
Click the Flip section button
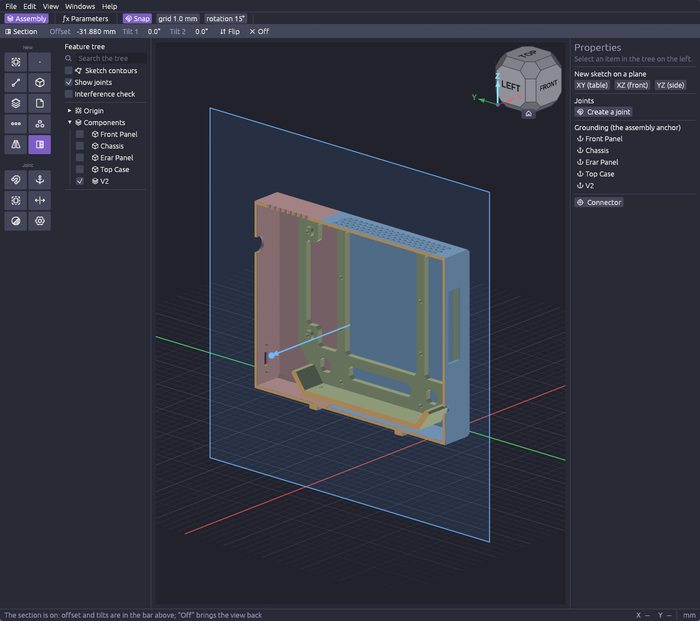(x=230, y=32)
